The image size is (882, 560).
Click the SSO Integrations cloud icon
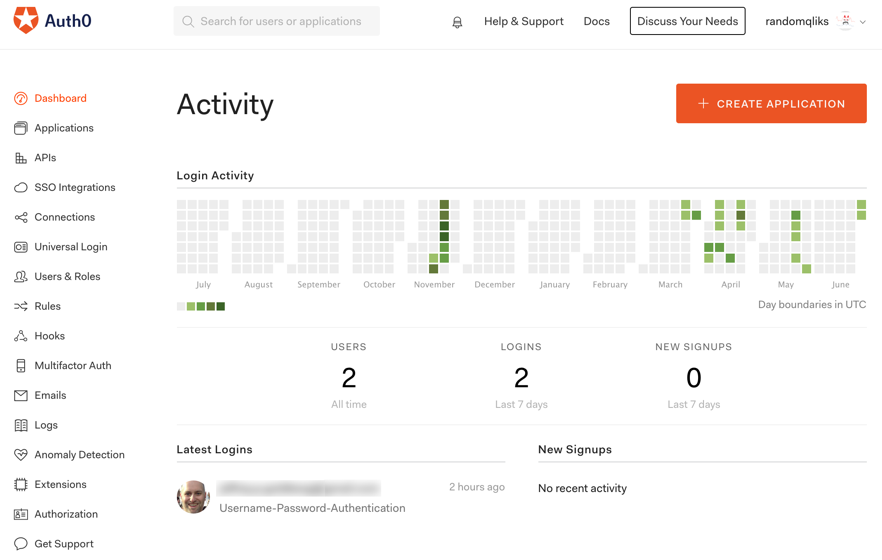point(21,187)
